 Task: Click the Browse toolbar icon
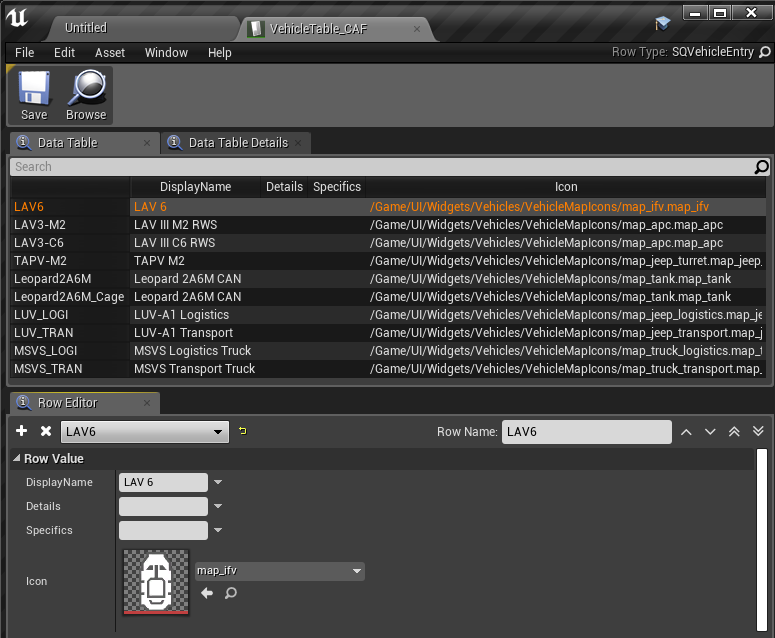(x=86, y=96)
